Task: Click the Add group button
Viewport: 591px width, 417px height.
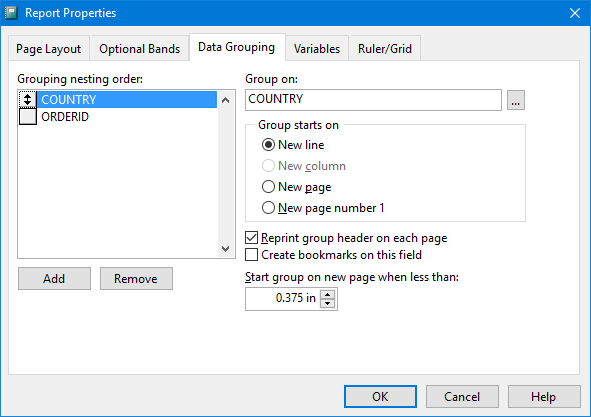Action: (x=54, y=279)
